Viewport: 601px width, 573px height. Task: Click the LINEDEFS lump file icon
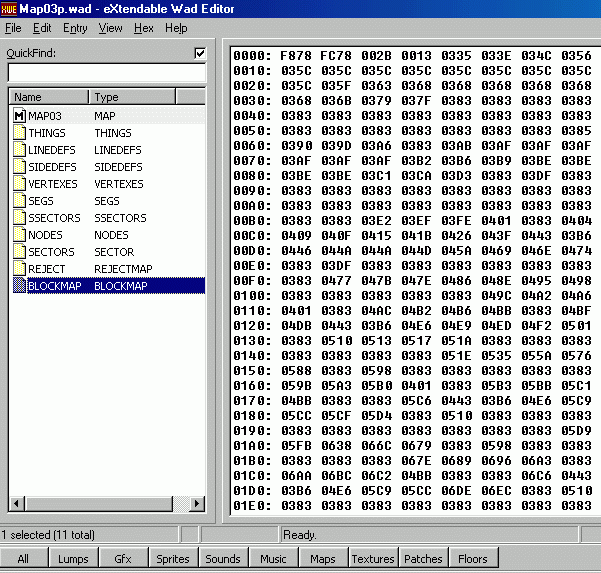tap(19, 150)
